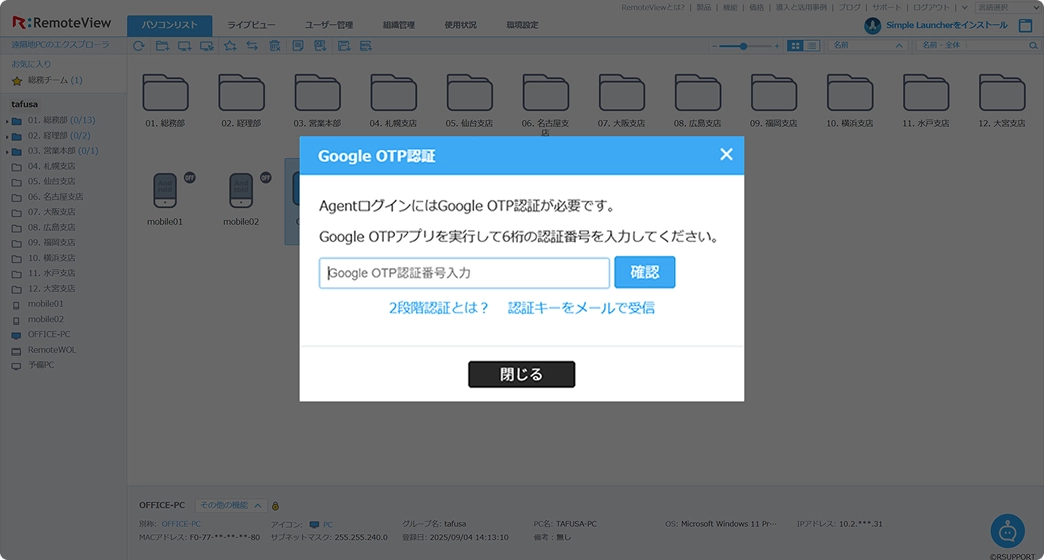Click the import list toolbar icon
This screenshot has width=1044, height=560.
pyautogui.click(x=344, y=46)
